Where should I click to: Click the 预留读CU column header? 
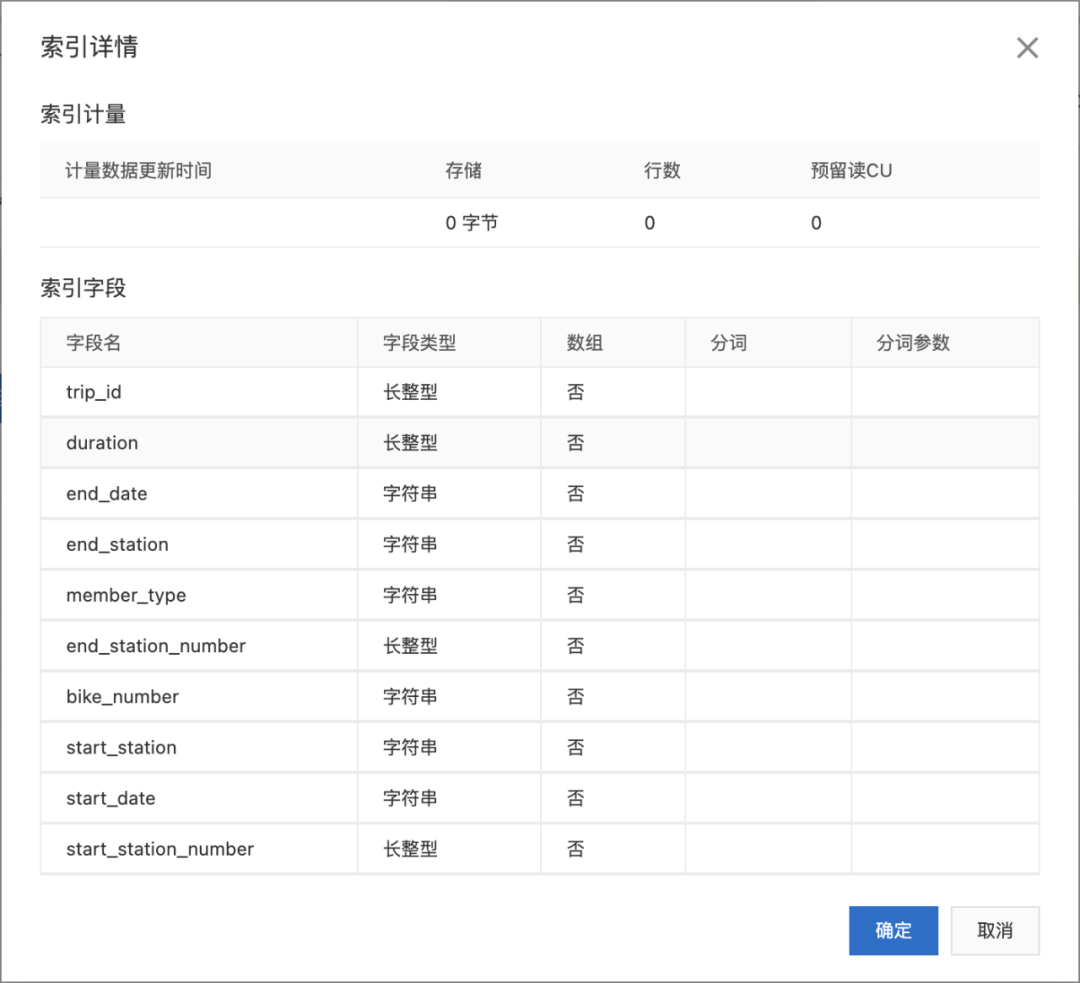[x=851, y=170]
